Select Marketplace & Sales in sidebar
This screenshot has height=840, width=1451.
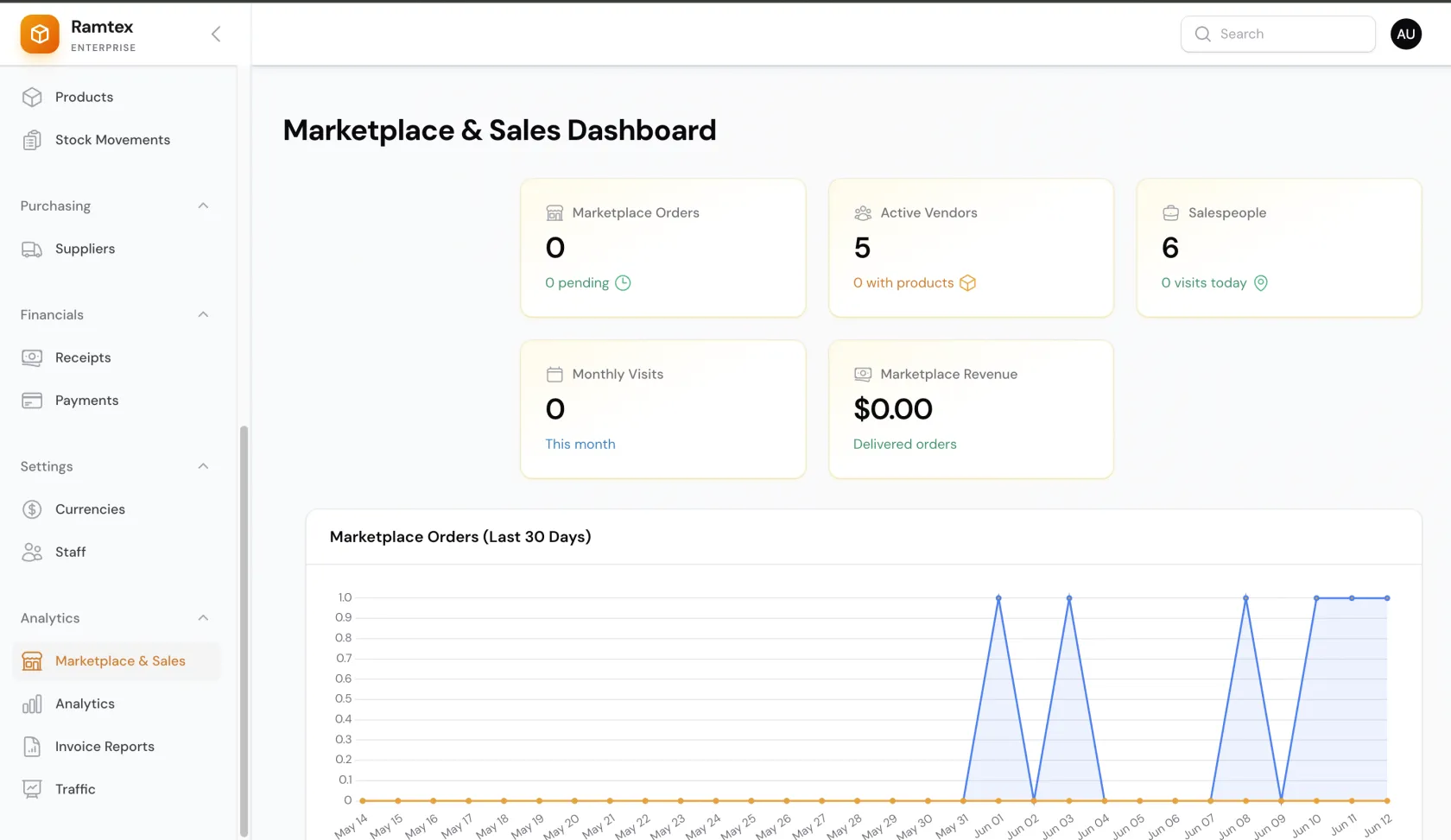point(117,661)
